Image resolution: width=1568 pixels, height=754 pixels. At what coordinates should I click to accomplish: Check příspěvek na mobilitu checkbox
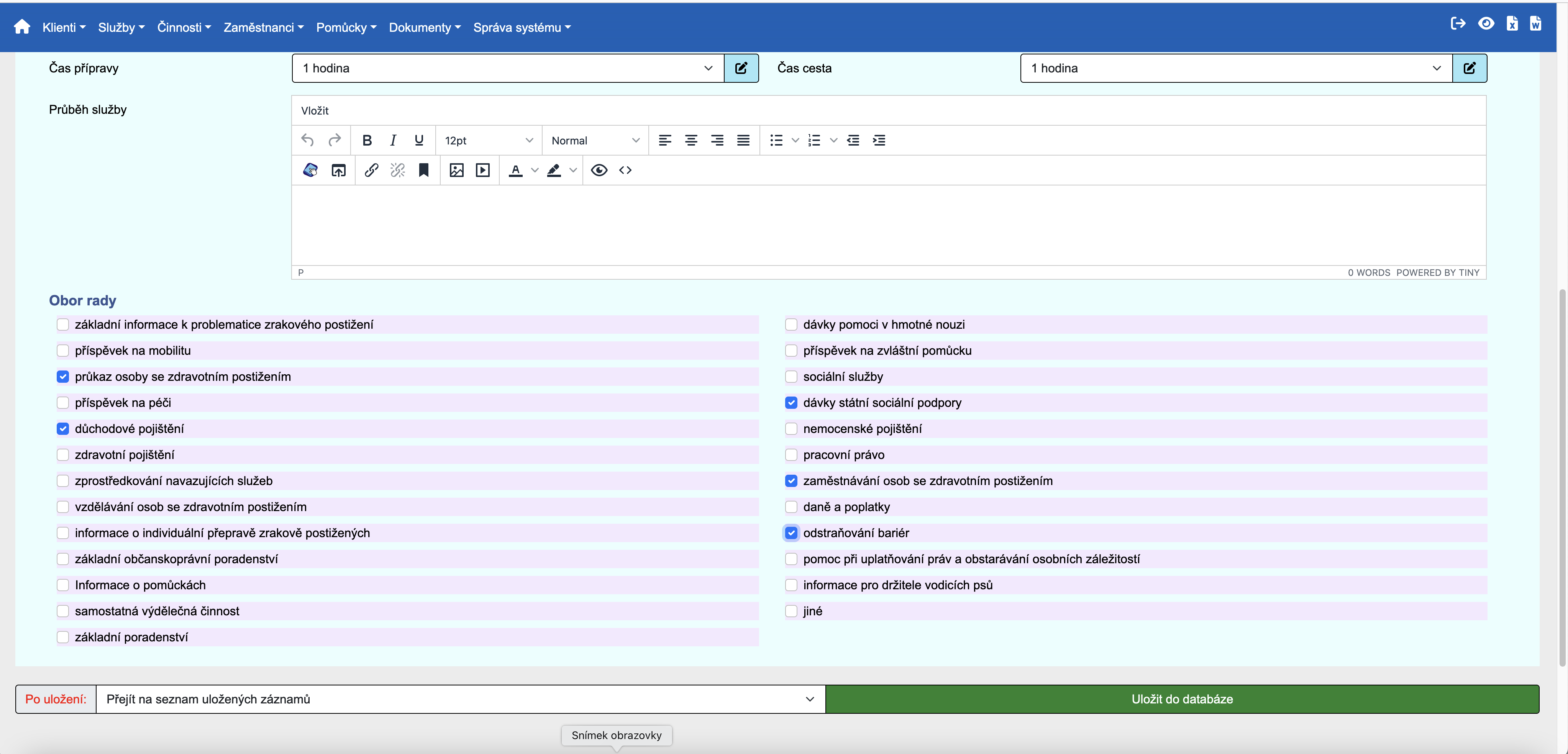click(x=63, y=351)
